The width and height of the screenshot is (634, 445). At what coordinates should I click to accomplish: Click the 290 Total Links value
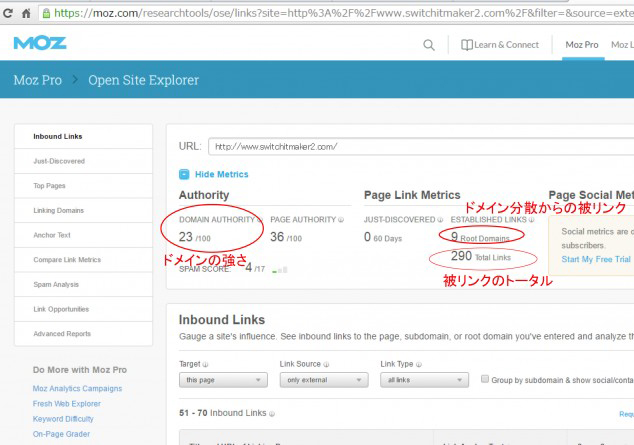tap(481, 256)
